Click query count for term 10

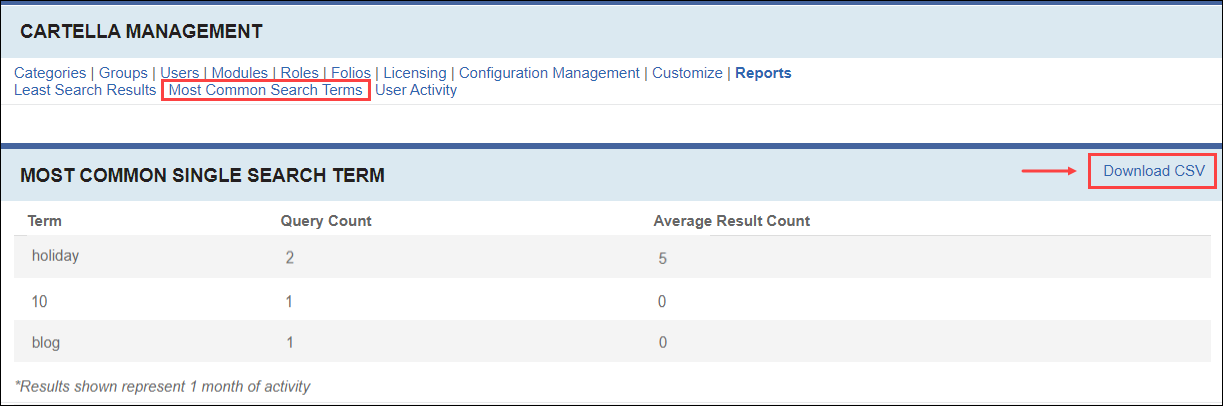[290, 301]
